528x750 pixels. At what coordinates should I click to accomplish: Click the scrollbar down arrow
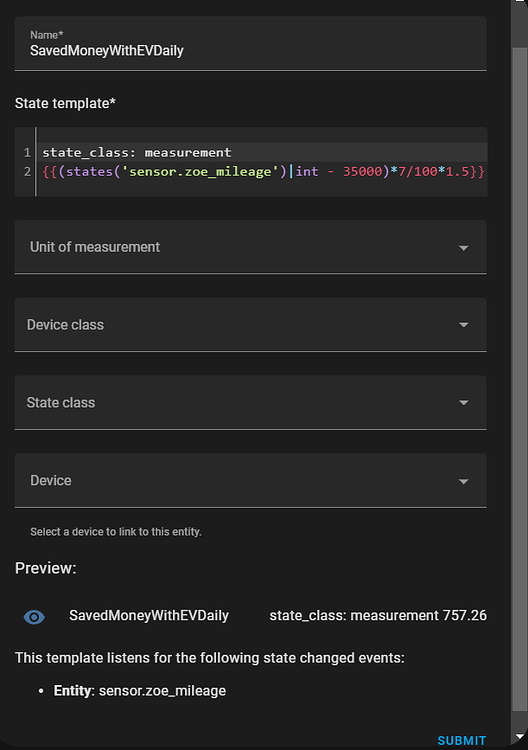(519, 737)
